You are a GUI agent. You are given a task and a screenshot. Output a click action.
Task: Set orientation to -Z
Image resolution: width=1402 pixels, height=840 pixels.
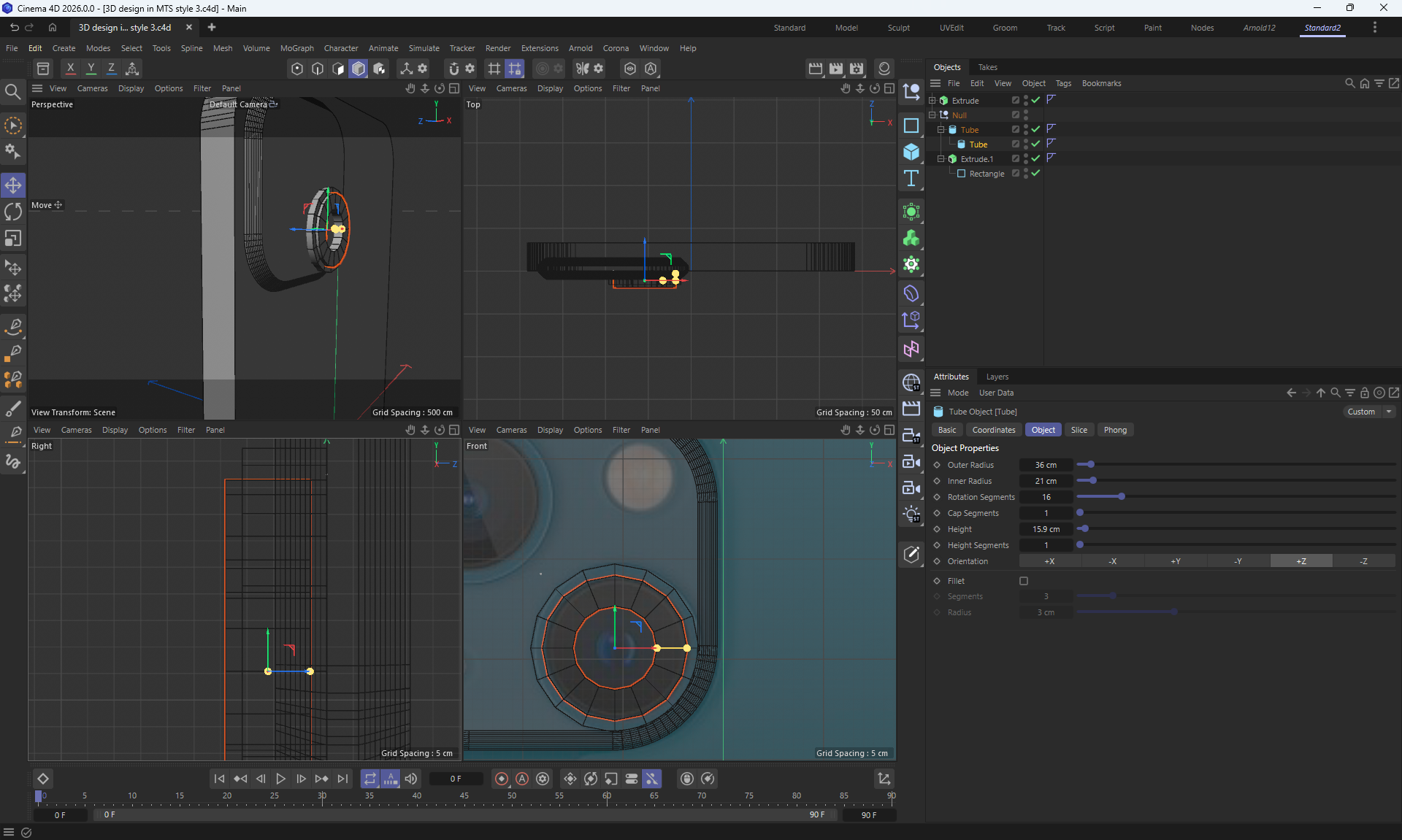coord(1363,561)
